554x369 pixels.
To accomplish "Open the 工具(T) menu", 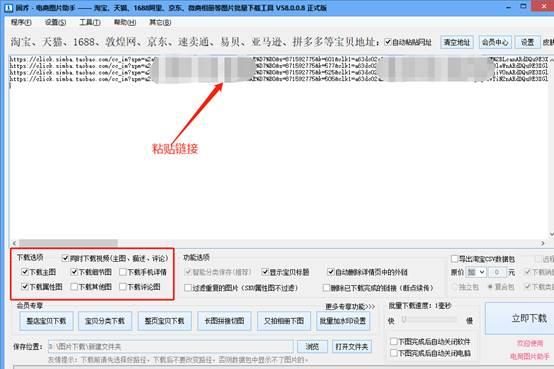I will tap(90, 22).
